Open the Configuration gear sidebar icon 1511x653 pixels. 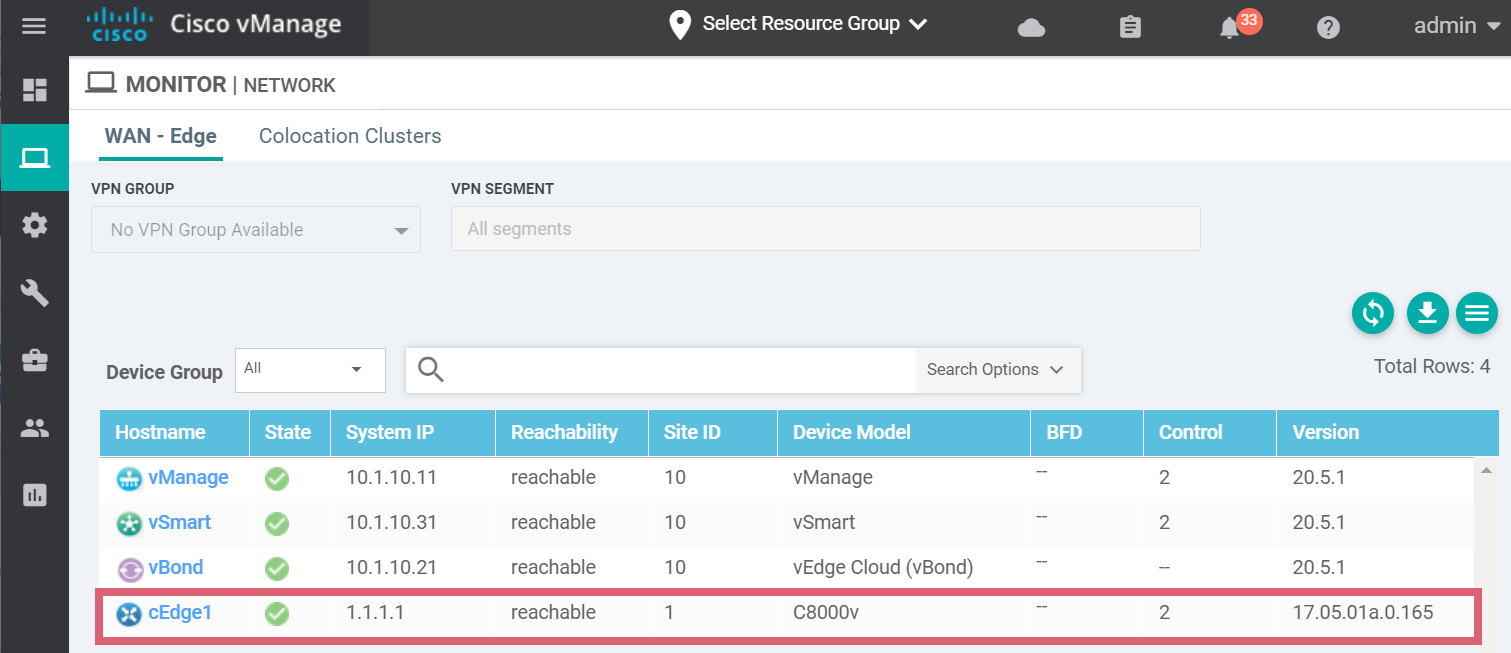tap(35, 225)
